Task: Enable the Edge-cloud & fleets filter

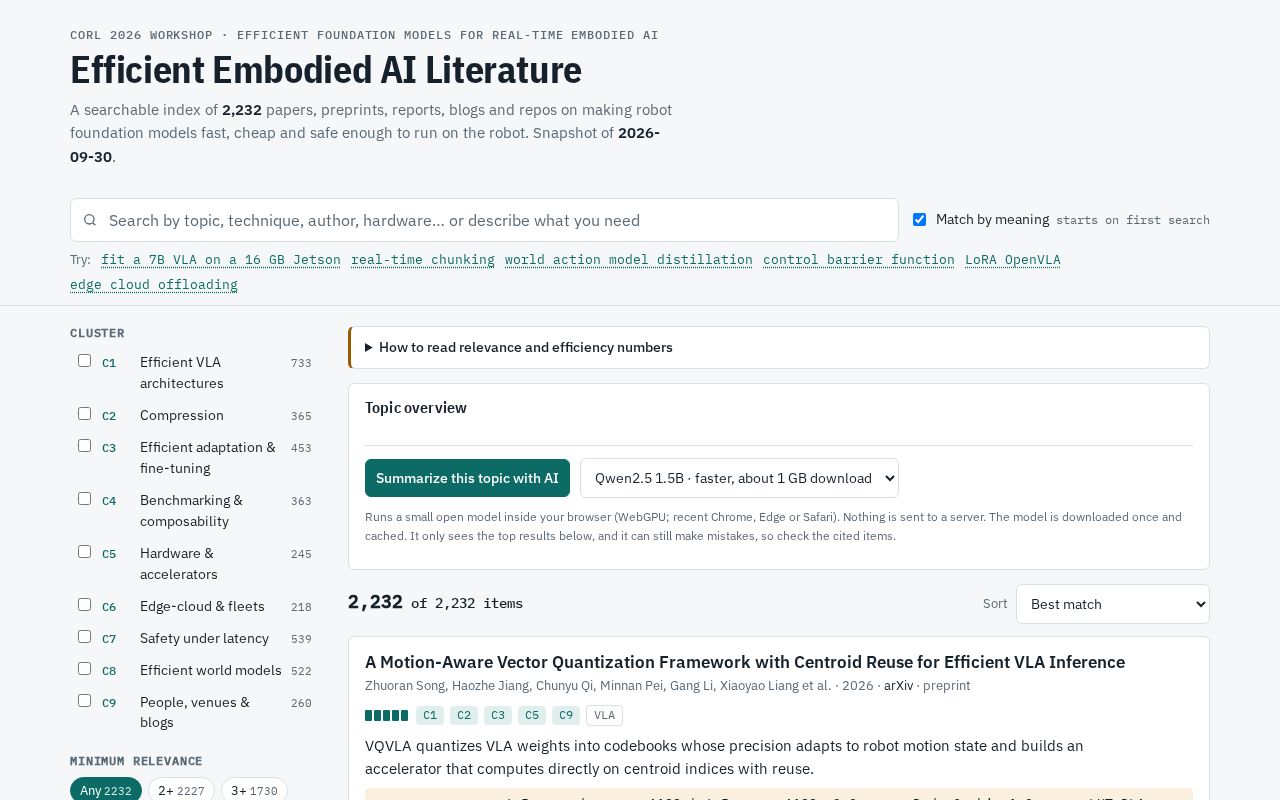Action: (85, 605)
